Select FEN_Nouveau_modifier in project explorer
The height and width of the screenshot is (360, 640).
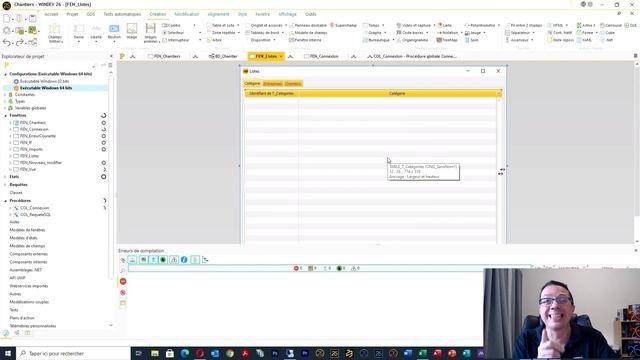coord(41,162)
